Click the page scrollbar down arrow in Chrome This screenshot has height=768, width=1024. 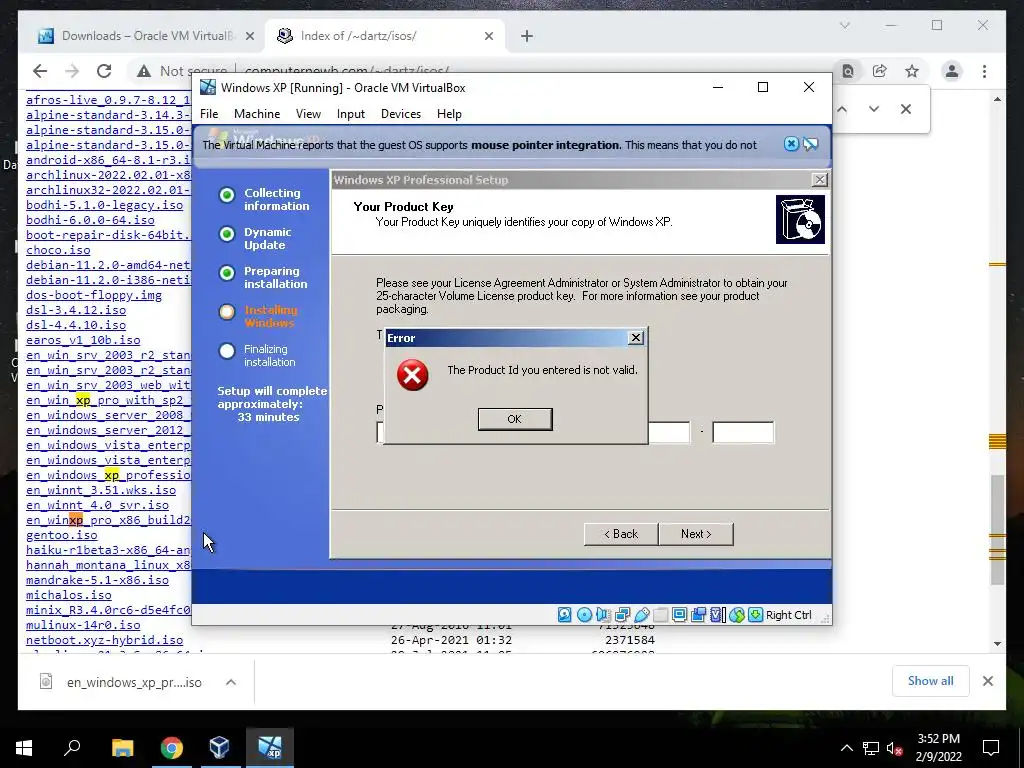[x=997, y=644]
